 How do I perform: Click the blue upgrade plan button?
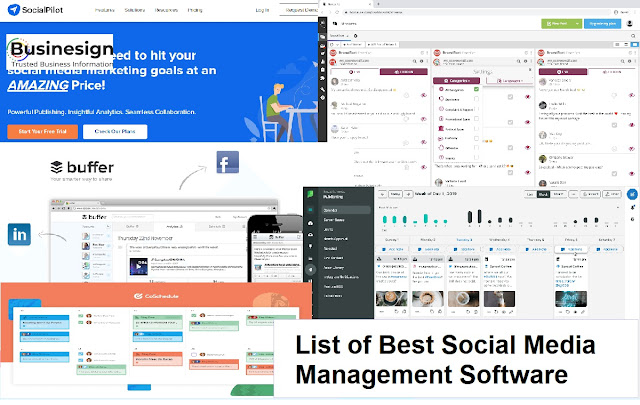(602, 24)
